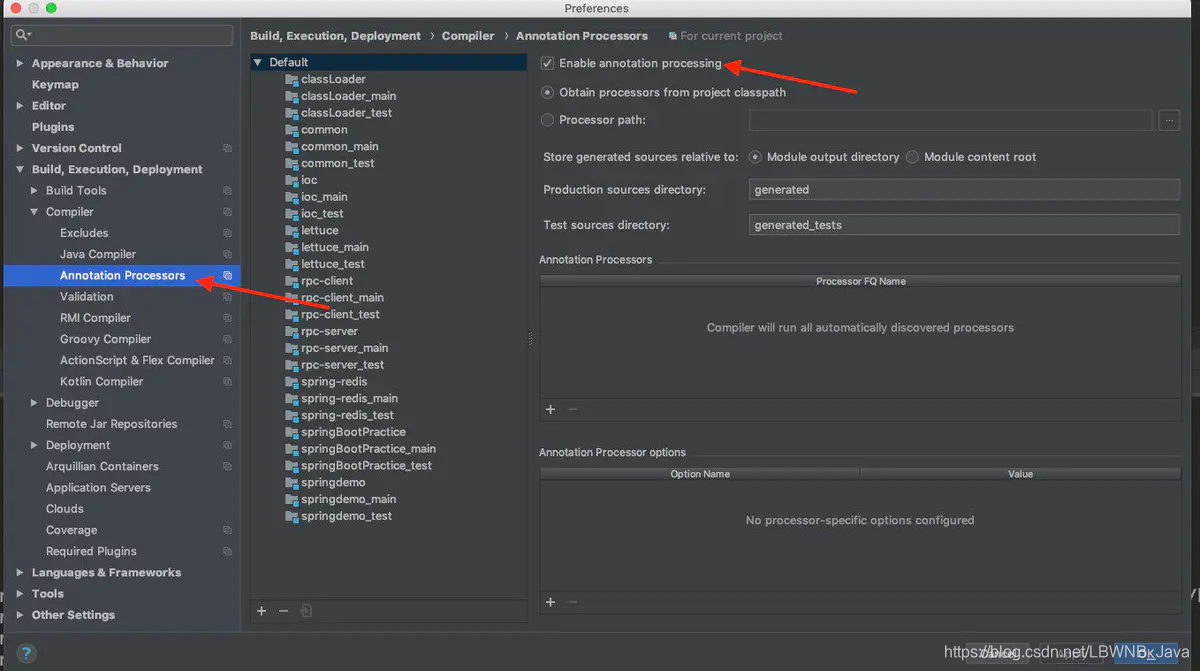The image size is (1200, 671).
Task: Click the blue OK button
Action: (x=1148, y=653)
